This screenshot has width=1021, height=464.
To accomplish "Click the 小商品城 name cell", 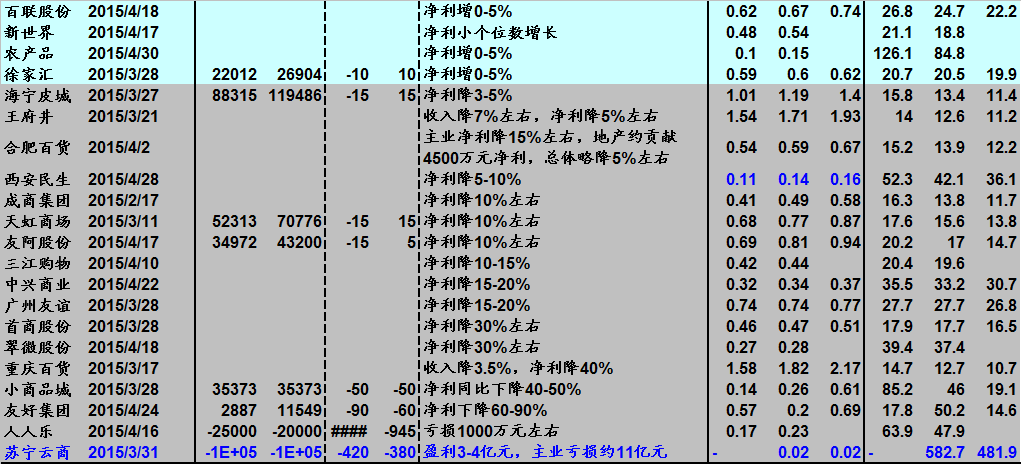I will (37, 389).
